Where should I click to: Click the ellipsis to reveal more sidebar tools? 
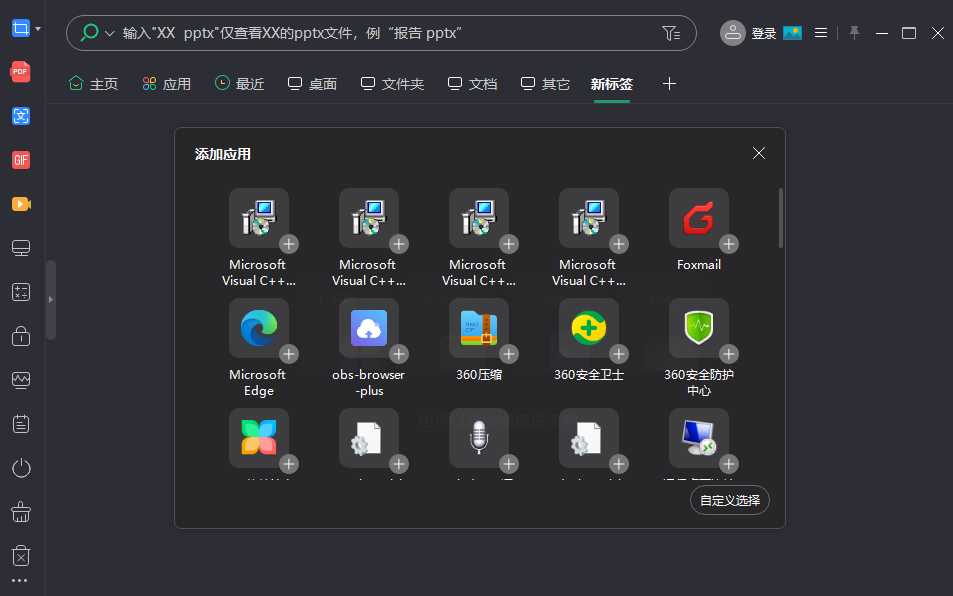pyautogui.click(x=21, y=578)
